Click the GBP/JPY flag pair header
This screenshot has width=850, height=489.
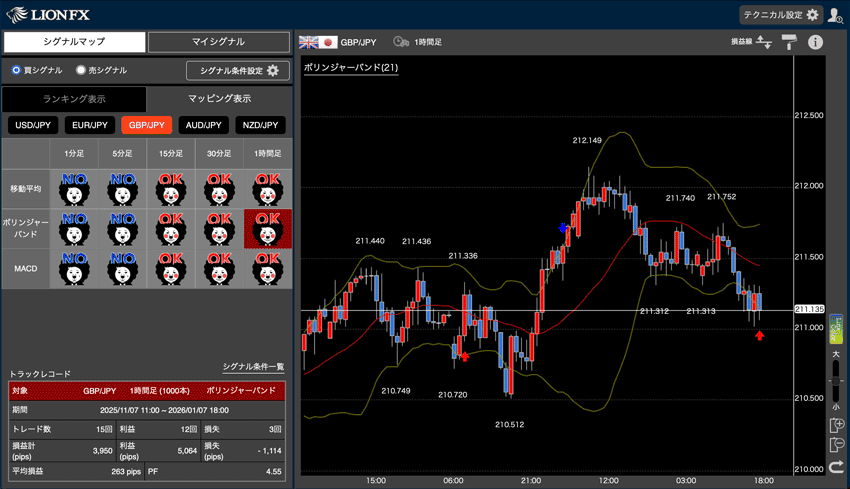338,42
